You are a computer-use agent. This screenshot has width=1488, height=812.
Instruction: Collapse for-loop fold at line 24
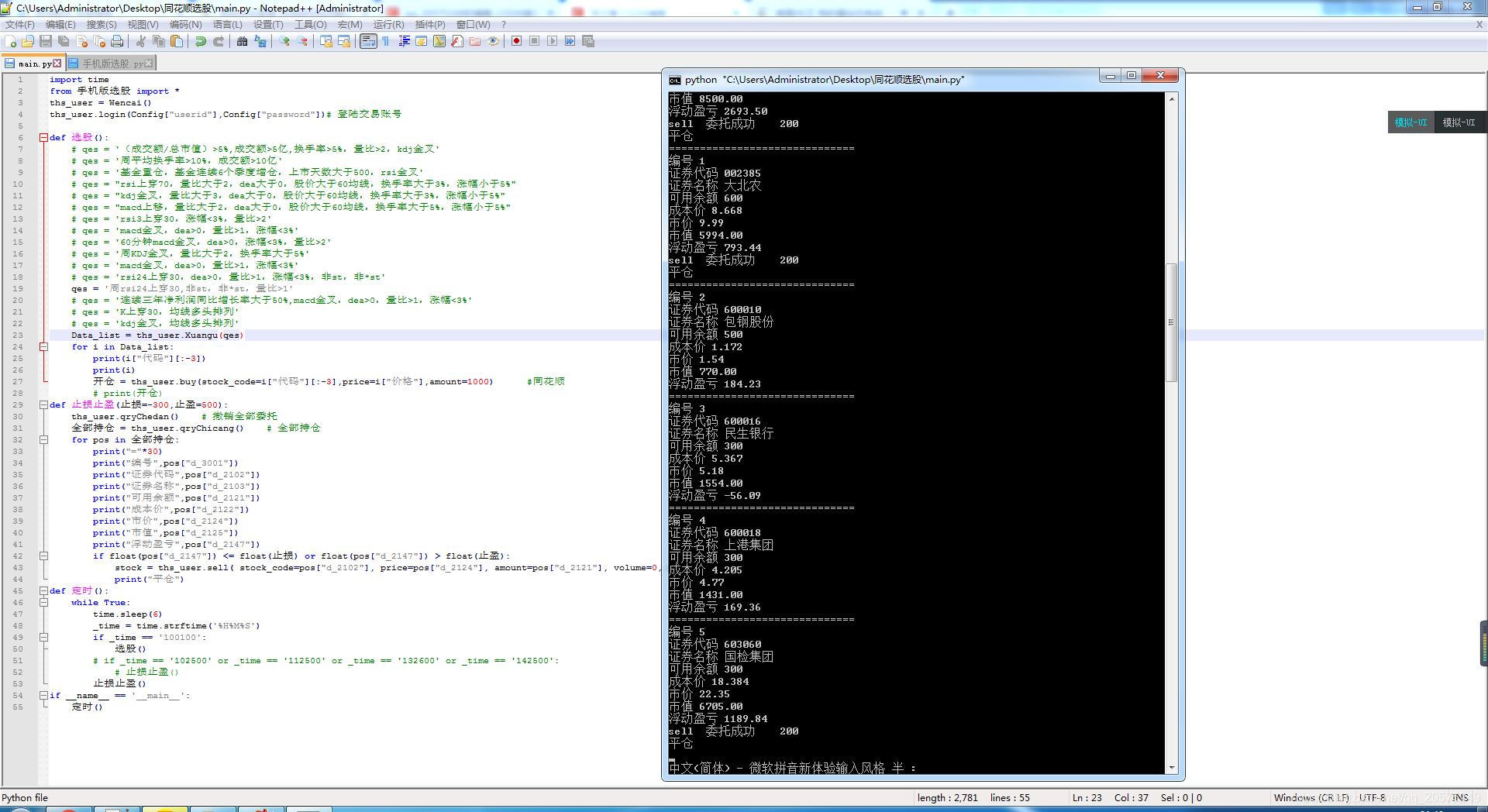click(43, 347)
